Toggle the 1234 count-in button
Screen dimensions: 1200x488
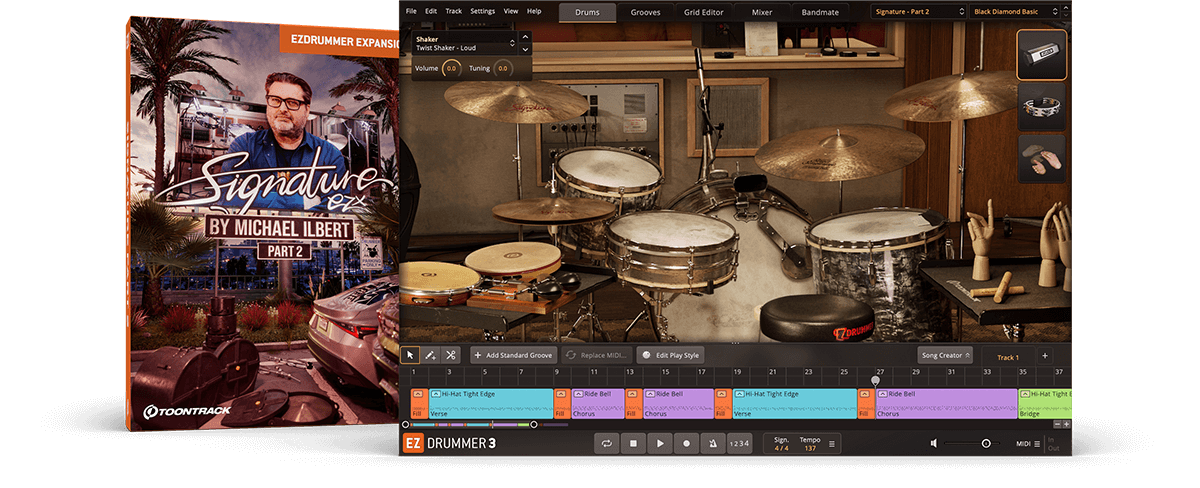(738, 443)
